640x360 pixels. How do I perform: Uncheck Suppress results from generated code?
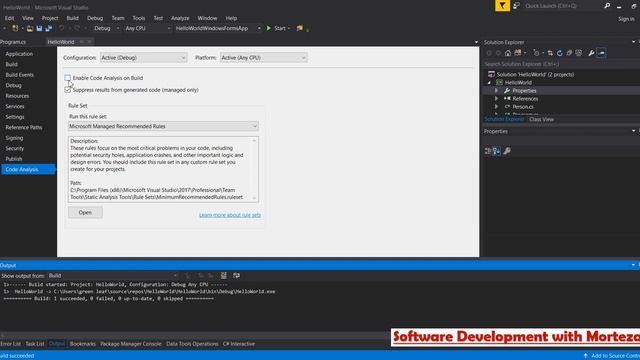tap(68, 90)
